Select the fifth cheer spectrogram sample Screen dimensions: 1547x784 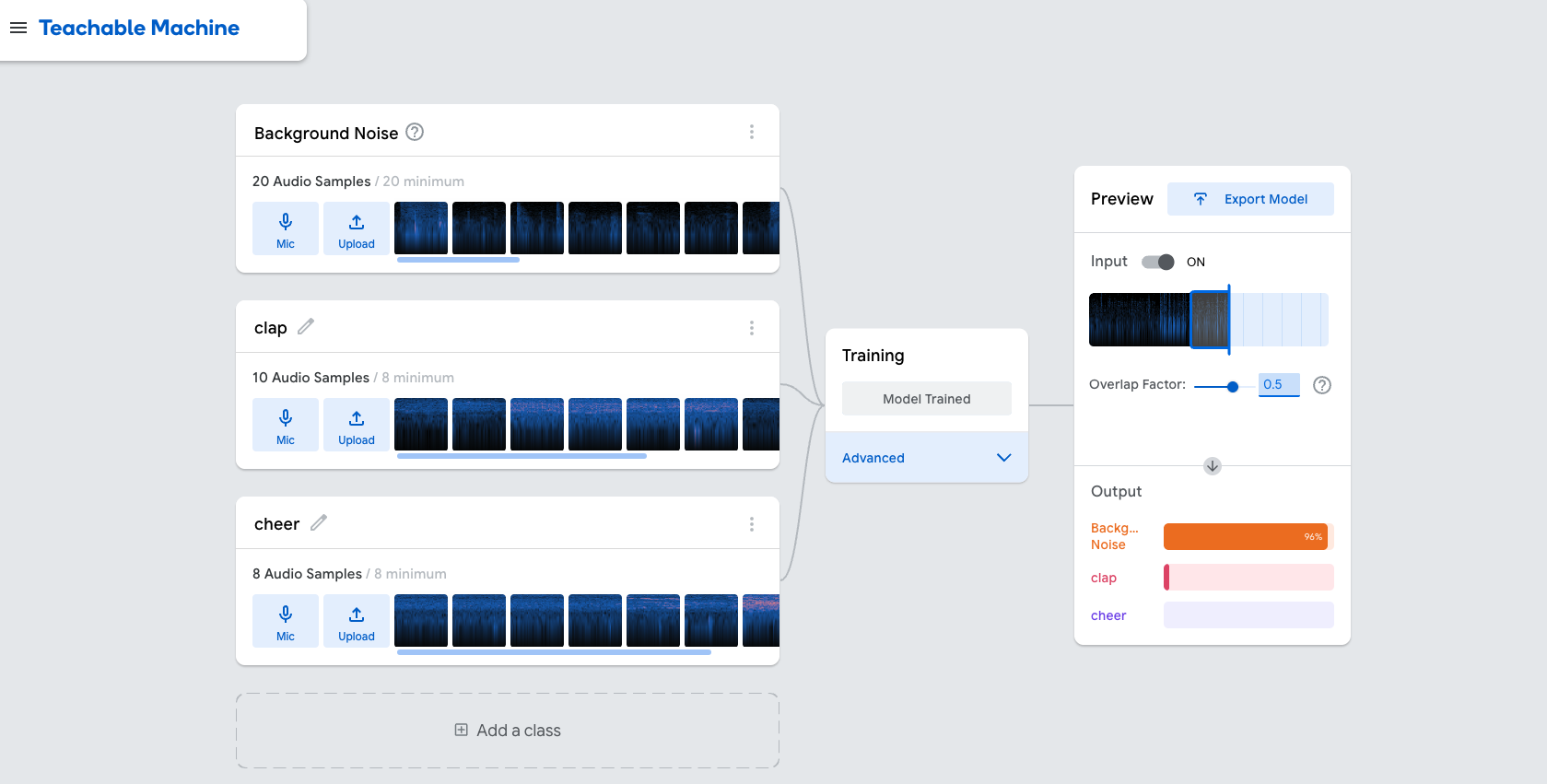pyautogui.click(x=653, y=621)
